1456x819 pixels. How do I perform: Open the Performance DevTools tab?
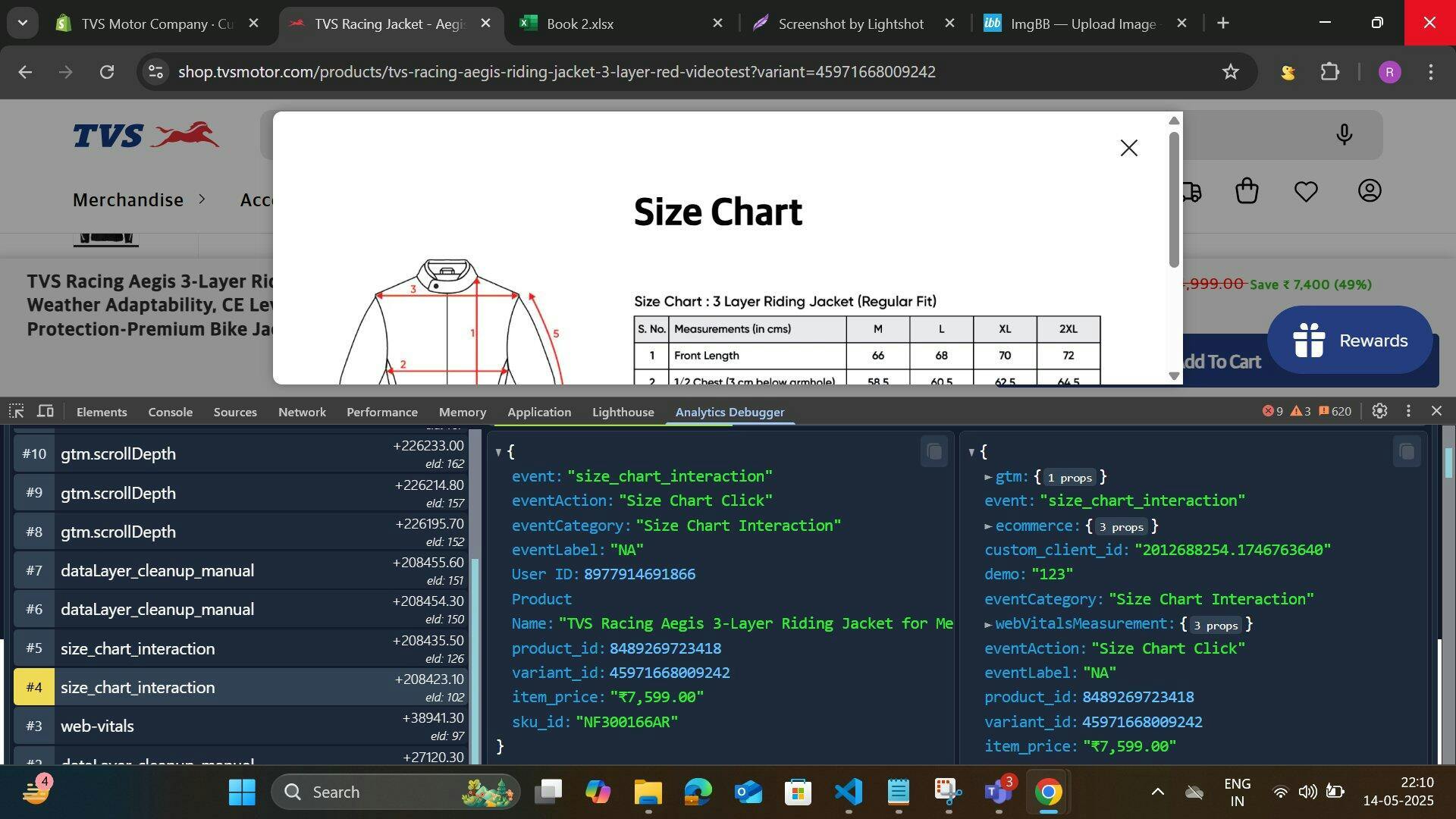(x=382, y=412)
